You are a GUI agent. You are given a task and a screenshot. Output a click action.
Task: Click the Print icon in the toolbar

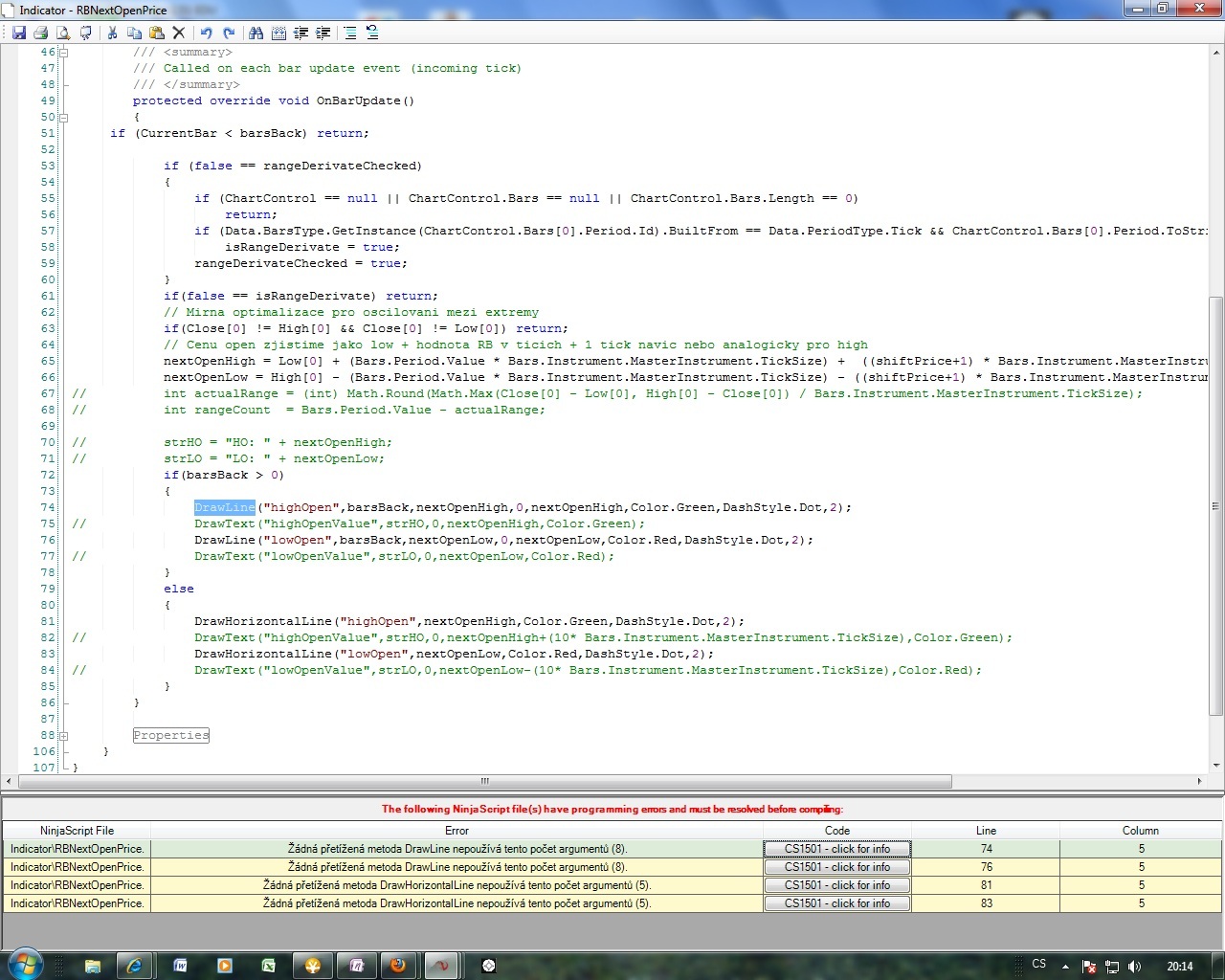click(40, 33)
